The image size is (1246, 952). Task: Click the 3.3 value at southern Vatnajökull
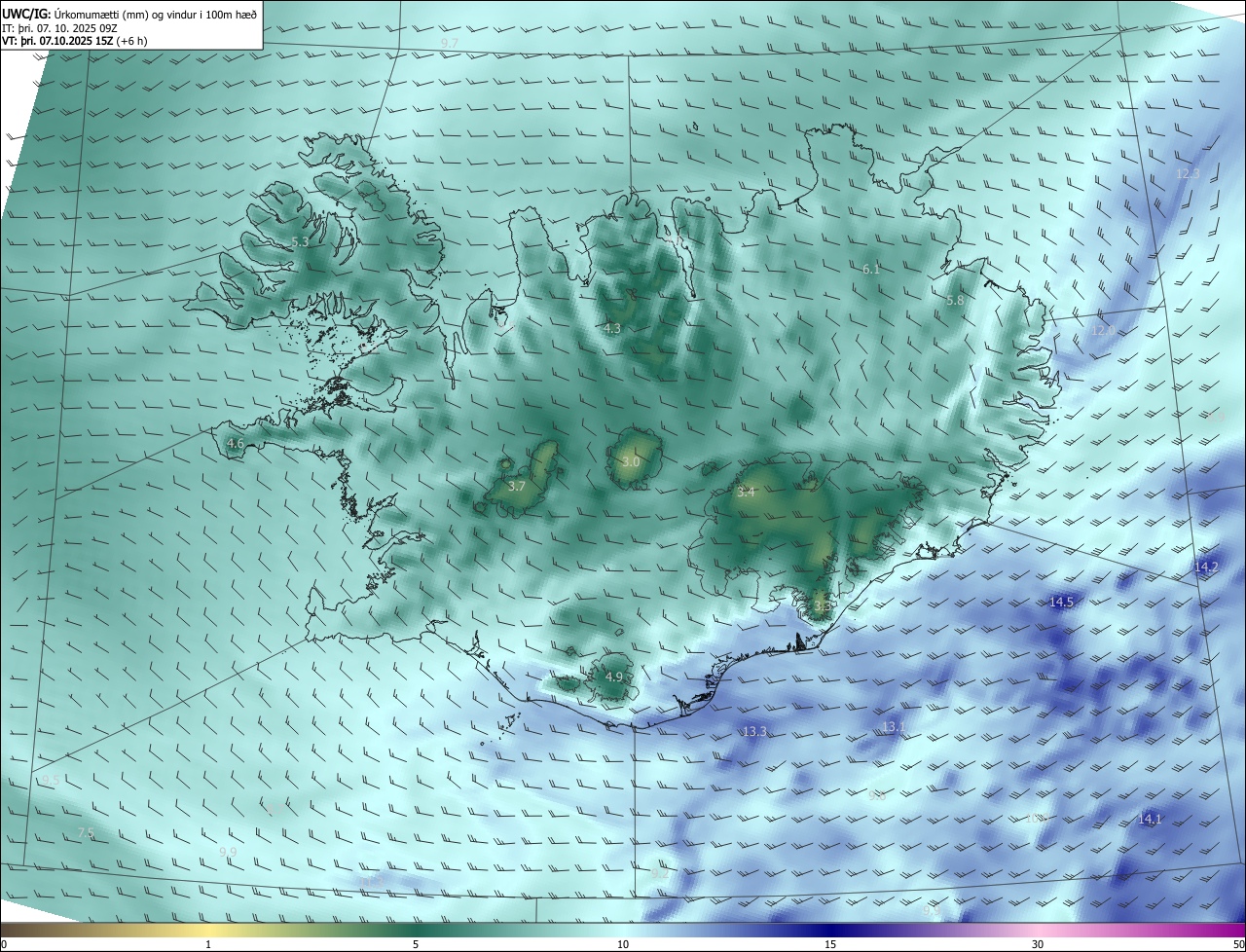[823, 606]
